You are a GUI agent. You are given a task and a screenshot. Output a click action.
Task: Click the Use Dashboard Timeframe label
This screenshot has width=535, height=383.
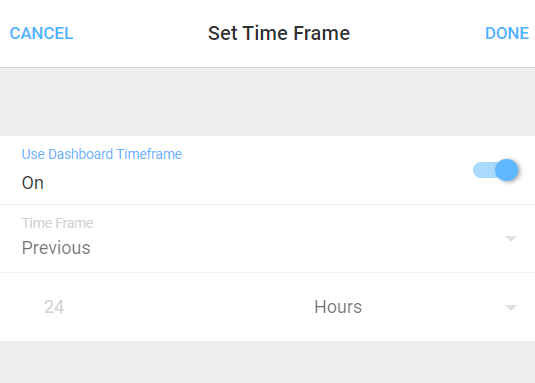click(x=102, y=154)
